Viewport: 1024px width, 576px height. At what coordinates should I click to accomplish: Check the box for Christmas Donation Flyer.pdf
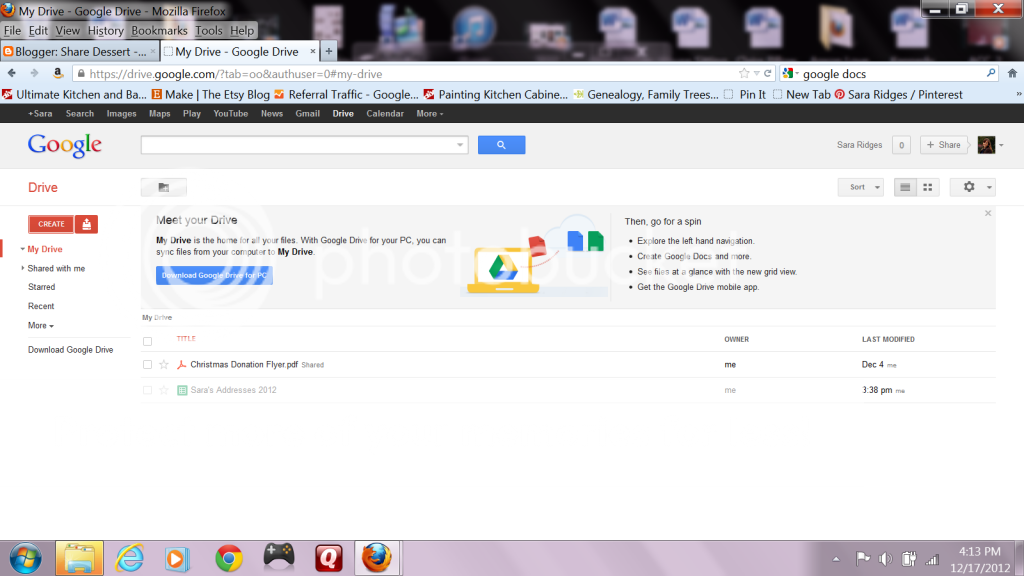coord(148,364)
